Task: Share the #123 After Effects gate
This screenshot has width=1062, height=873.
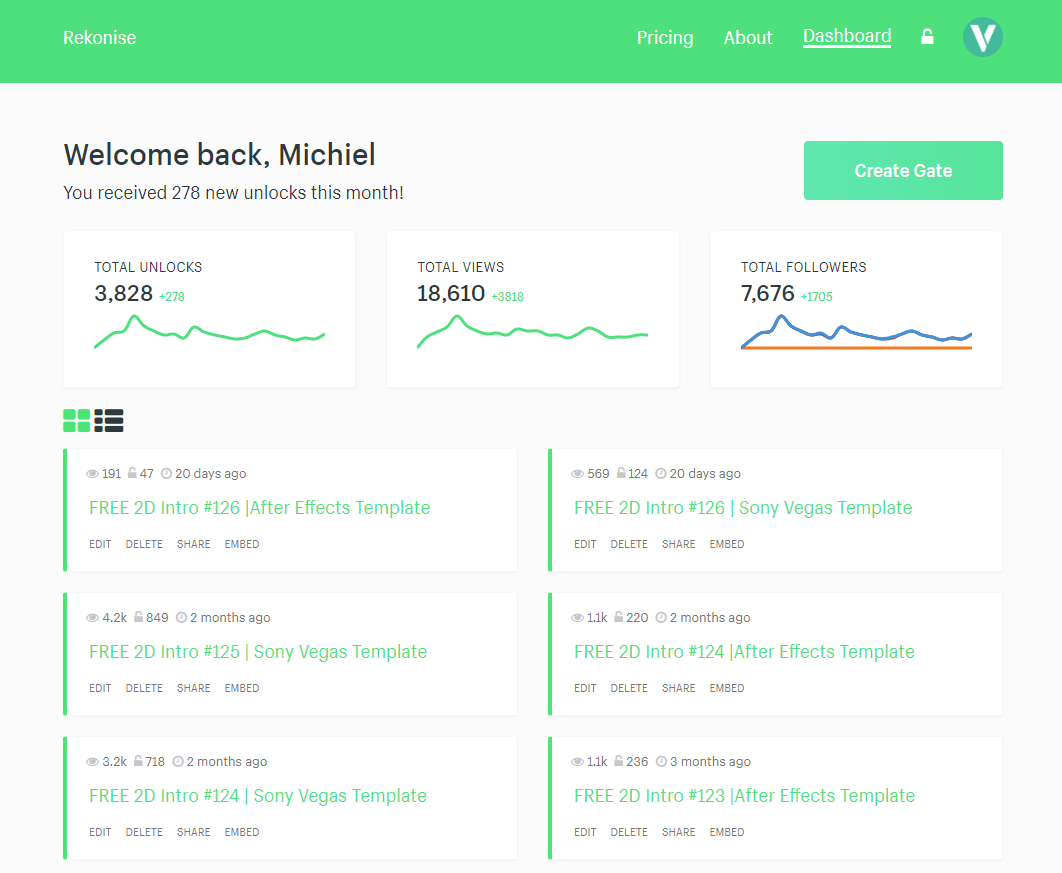Action: point(679,832)
